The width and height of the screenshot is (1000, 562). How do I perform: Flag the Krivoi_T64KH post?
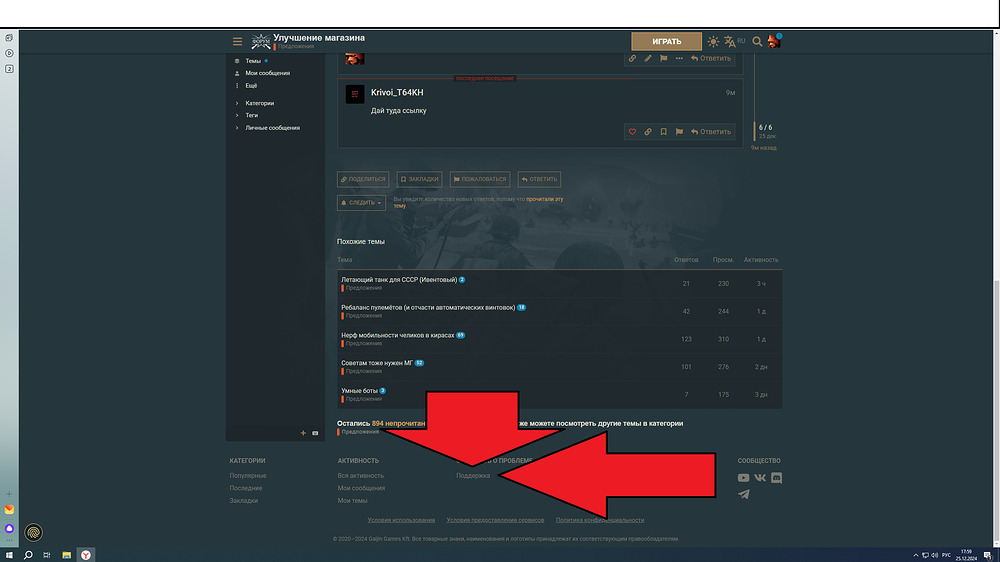pyautogui.click(x=679, y=131)
